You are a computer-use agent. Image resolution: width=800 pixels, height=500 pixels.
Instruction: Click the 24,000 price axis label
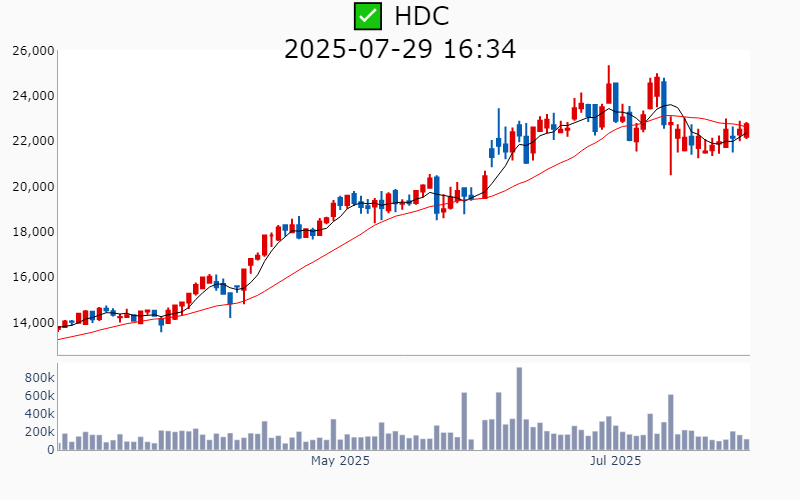click(33, 95)
